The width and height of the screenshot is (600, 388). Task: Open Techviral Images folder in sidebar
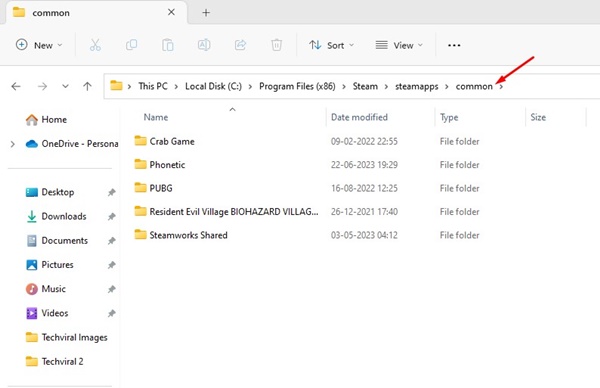(x=66, y=337)
